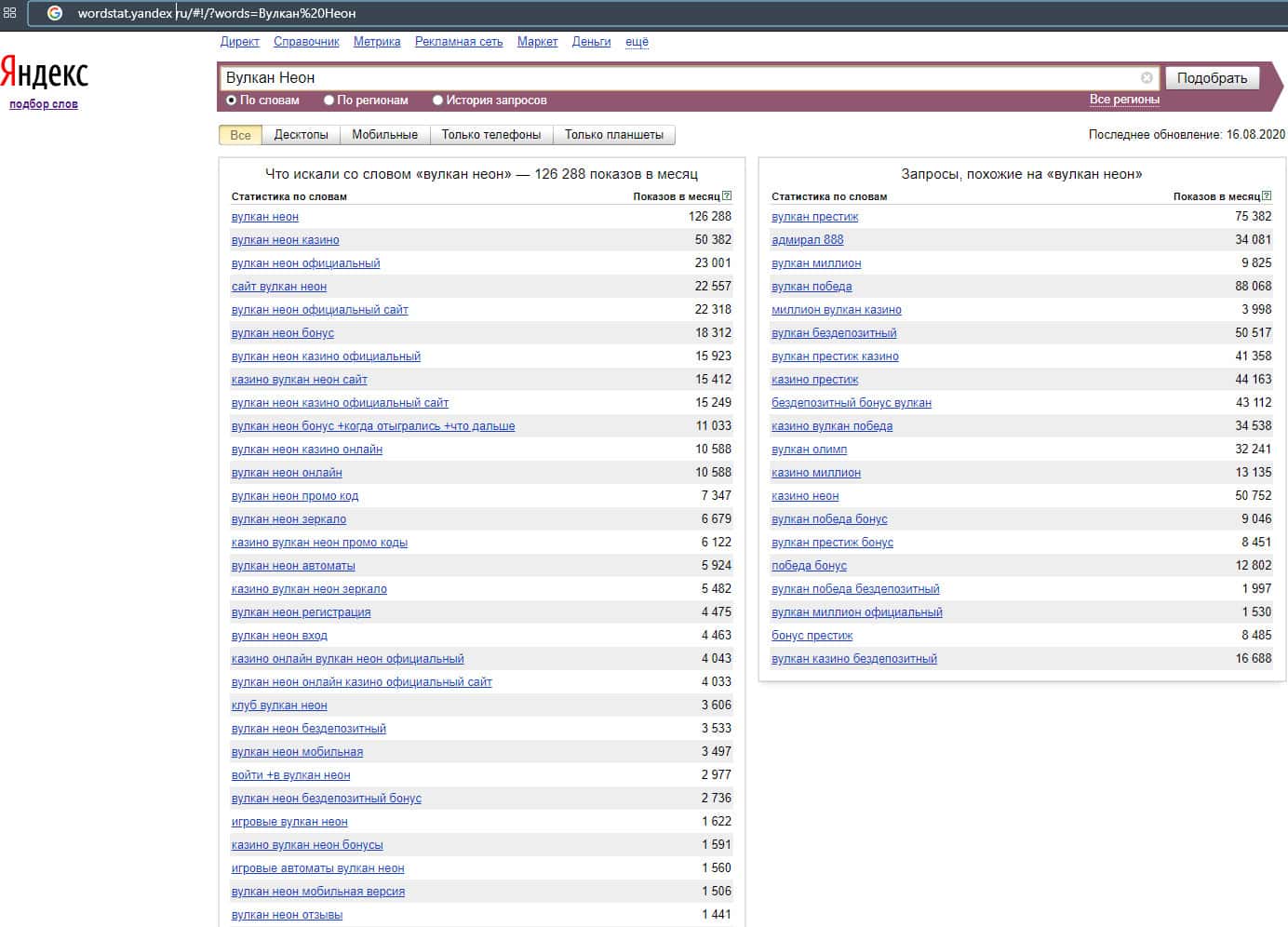
Task: Select the "По регионам" radio button
Action: (329, 101)
